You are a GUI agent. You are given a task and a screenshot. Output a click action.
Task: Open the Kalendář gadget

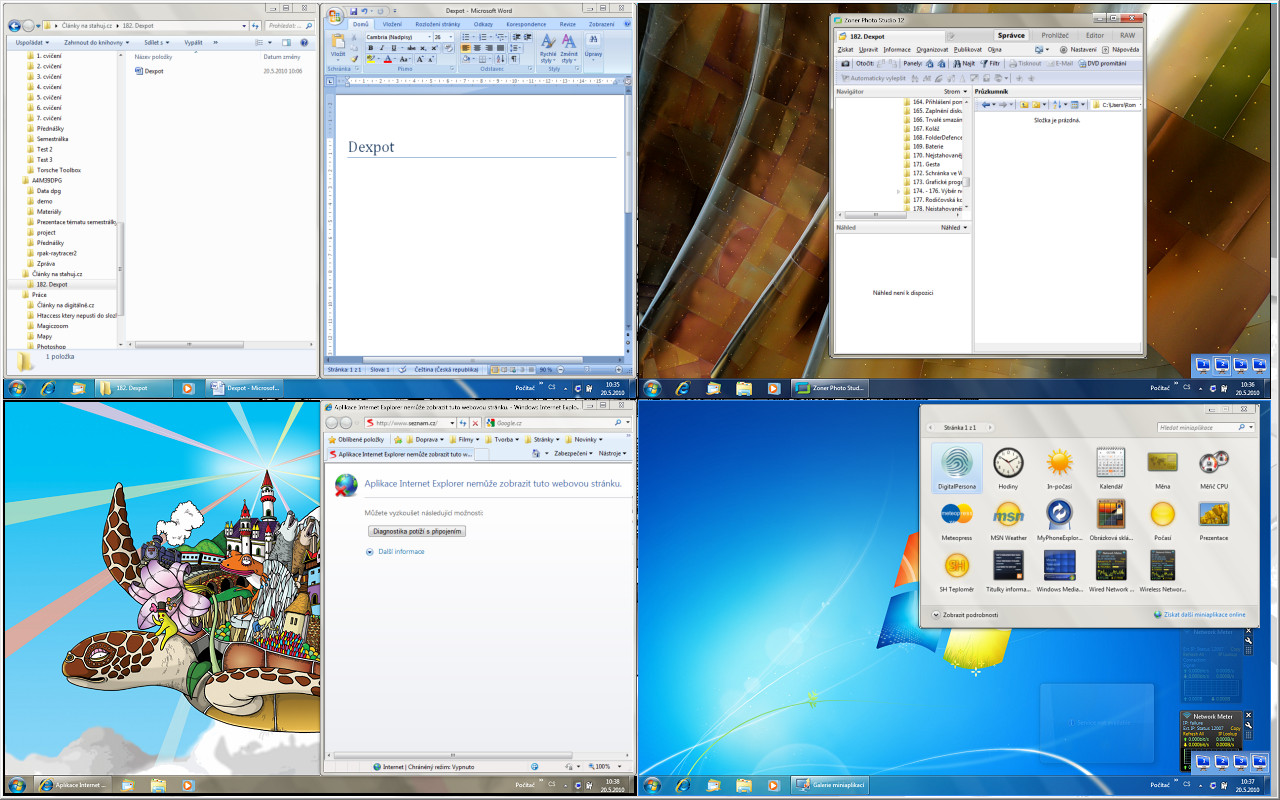(1111, 468)
